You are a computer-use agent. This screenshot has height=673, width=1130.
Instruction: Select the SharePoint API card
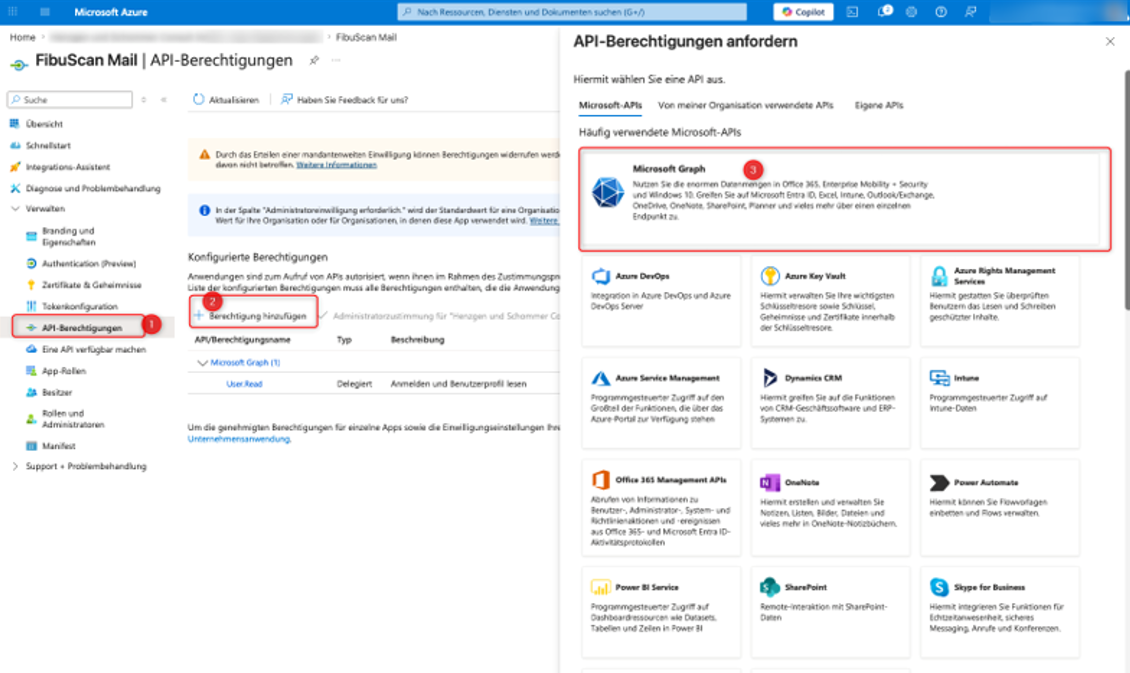(x=830, y=612)
